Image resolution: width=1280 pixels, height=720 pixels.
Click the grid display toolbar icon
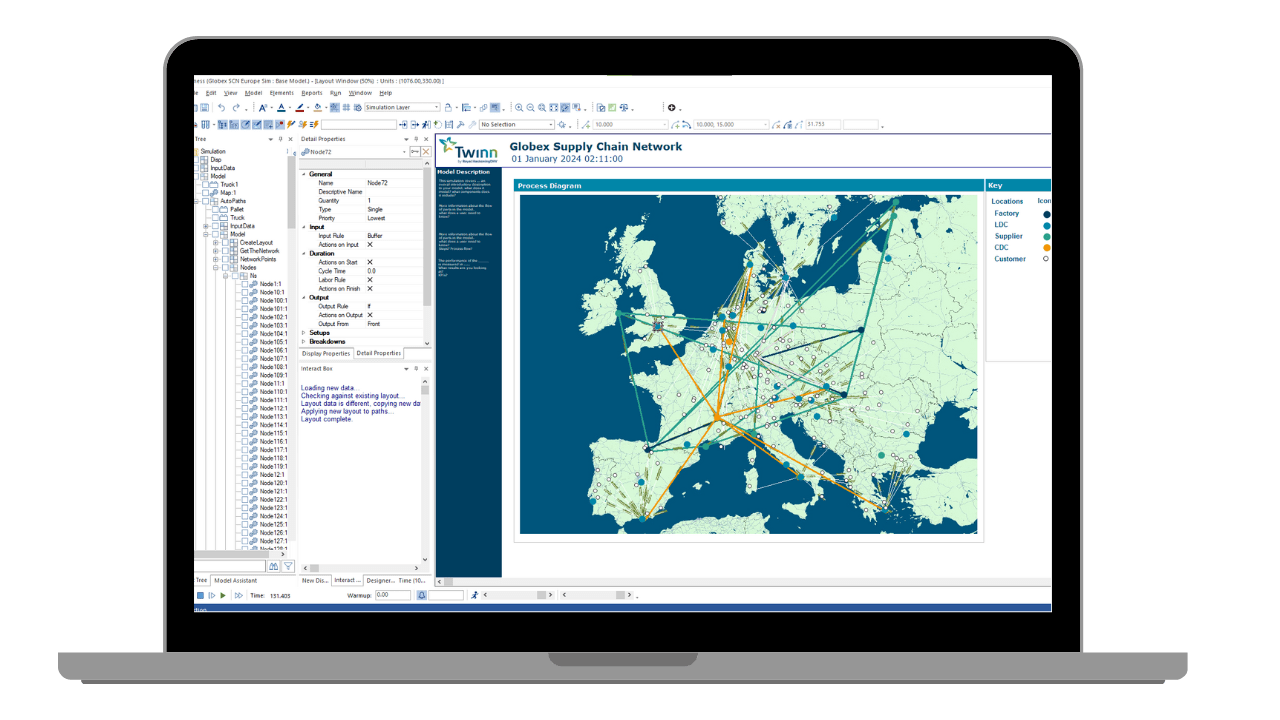pos(346,107)
